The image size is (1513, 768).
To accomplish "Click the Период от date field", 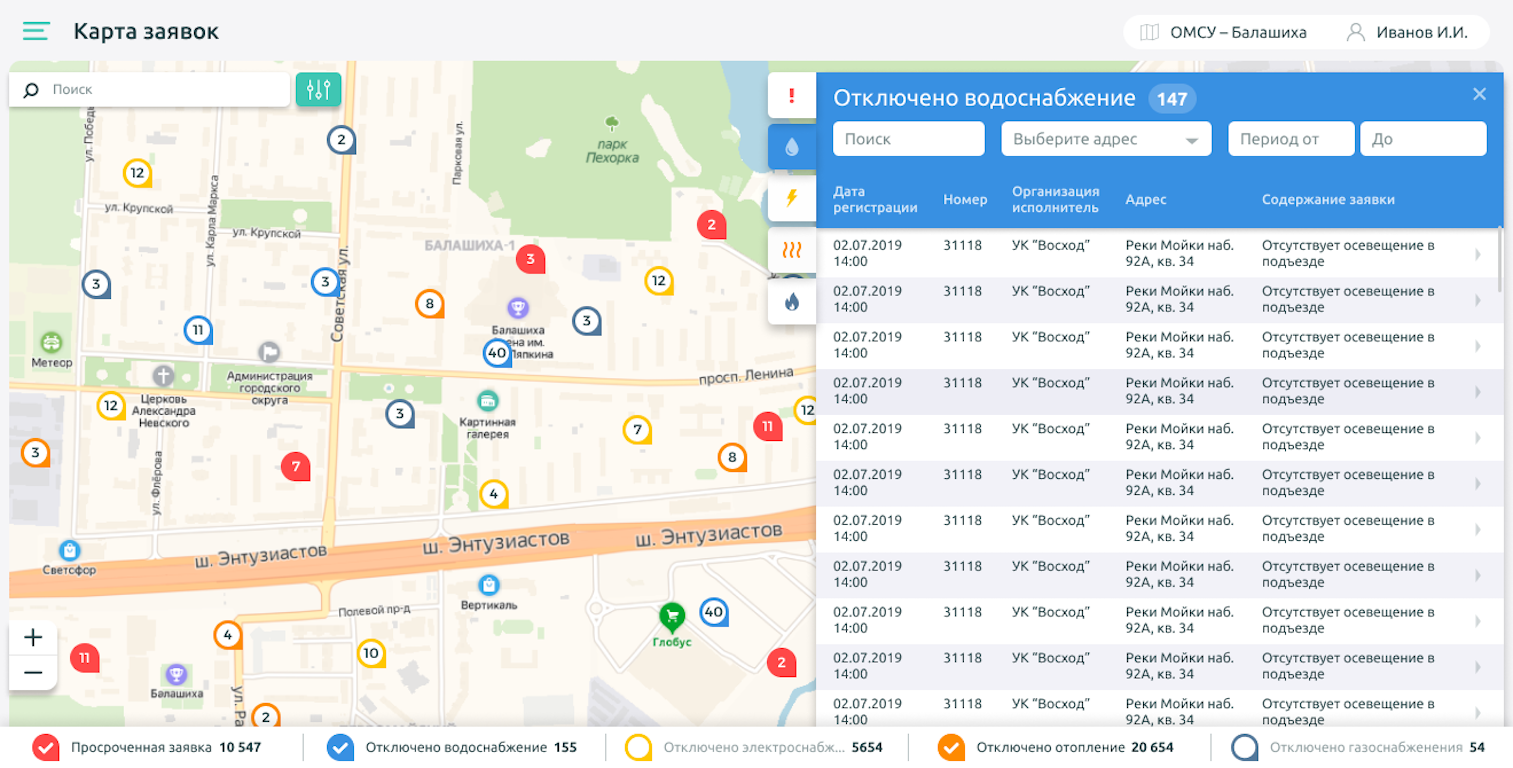I will pos(1291,139).
